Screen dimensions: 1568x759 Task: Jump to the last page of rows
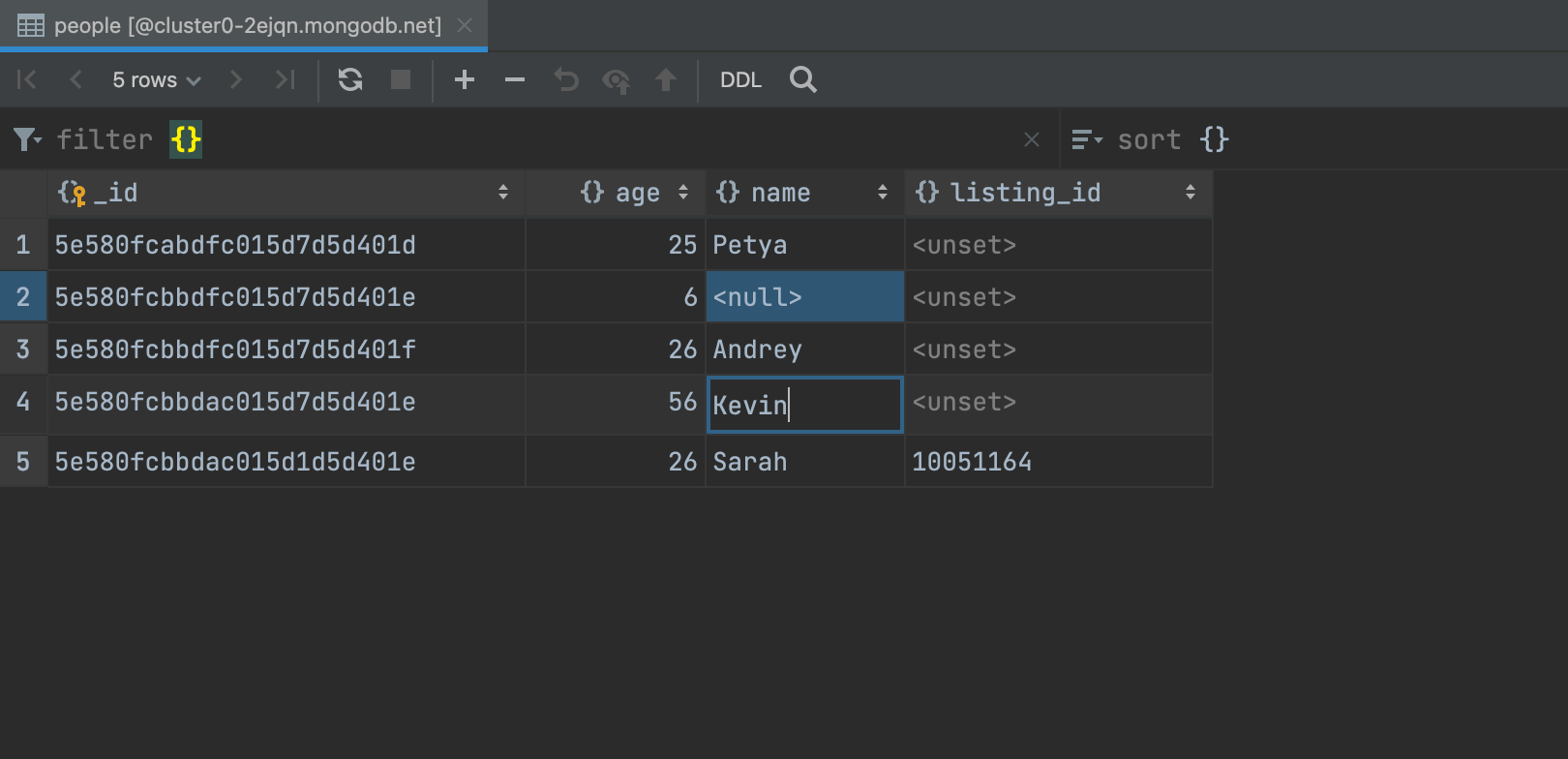(285, 79)
